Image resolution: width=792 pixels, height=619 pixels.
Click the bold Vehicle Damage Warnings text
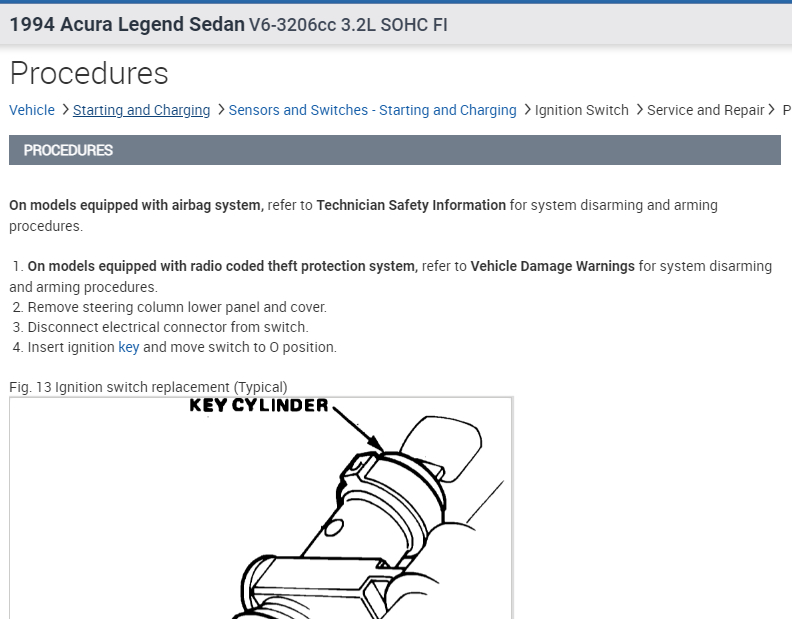coord(553,266)
